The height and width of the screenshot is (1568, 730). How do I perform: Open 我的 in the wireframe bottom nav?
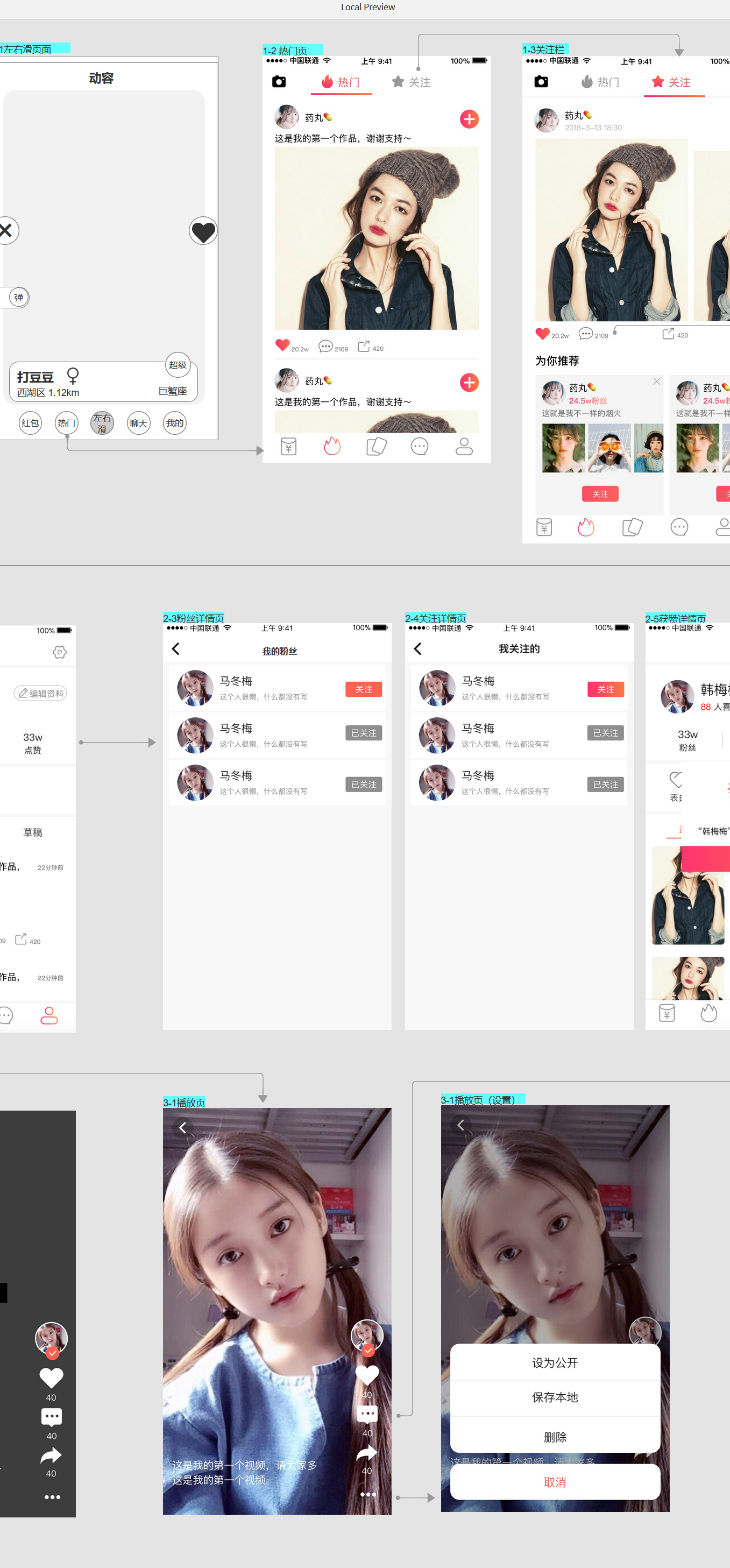point(175,423)
